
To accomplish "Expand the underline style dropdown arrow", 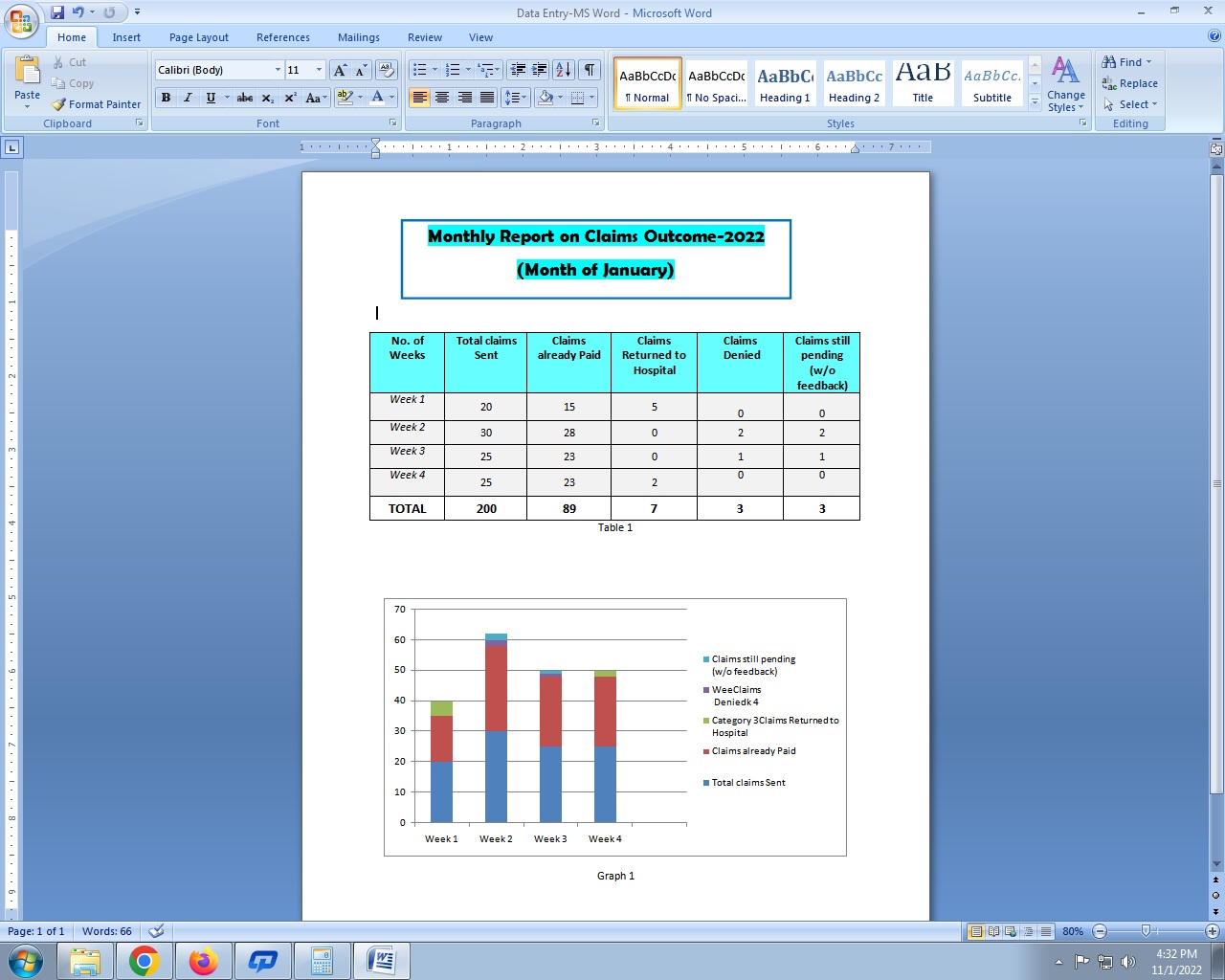I will (x=227, y=98).
